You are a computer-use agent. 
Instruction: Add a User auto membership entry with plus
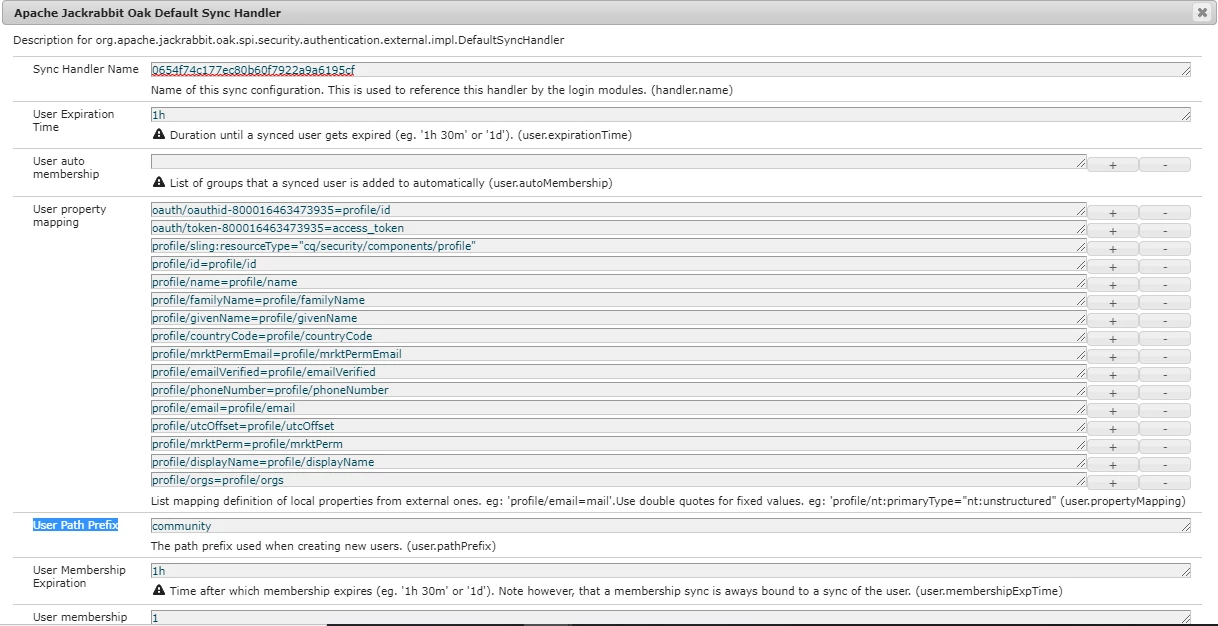1113,165
